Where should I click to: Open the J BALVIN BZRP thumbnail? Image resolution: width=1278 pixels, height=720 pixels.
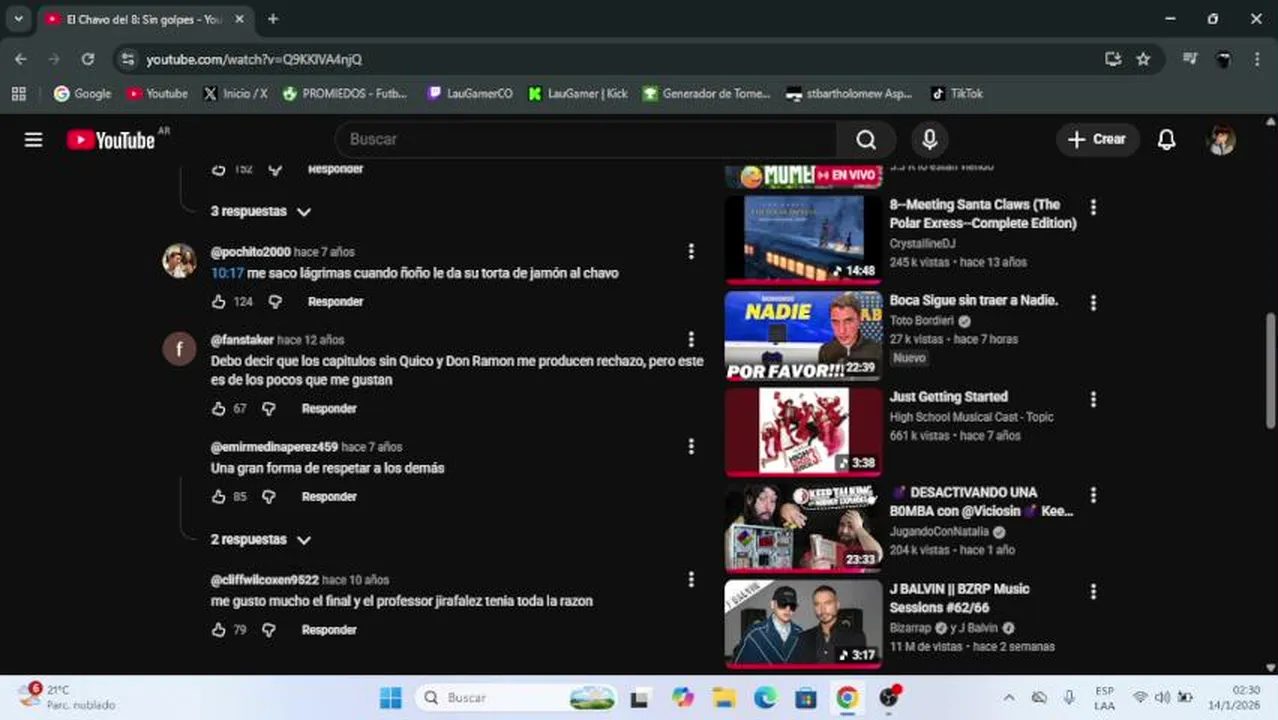tap(804, 623)
